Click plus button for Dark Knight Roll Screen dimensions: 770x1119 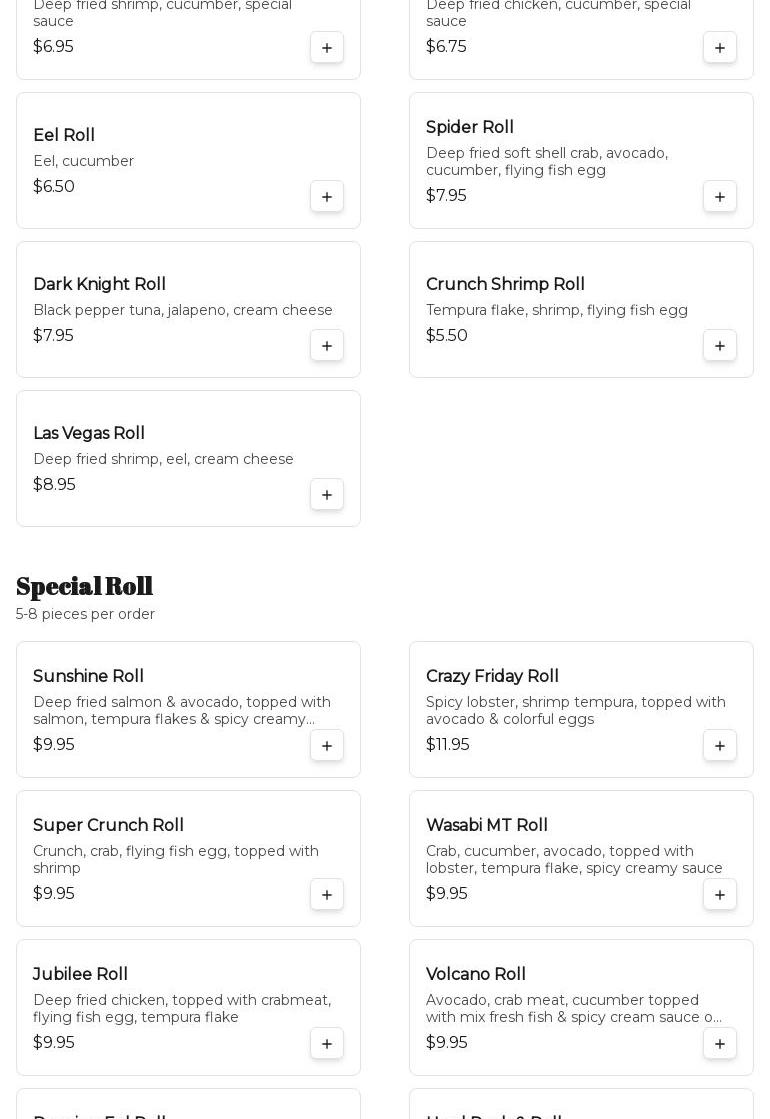click(327, 346)
